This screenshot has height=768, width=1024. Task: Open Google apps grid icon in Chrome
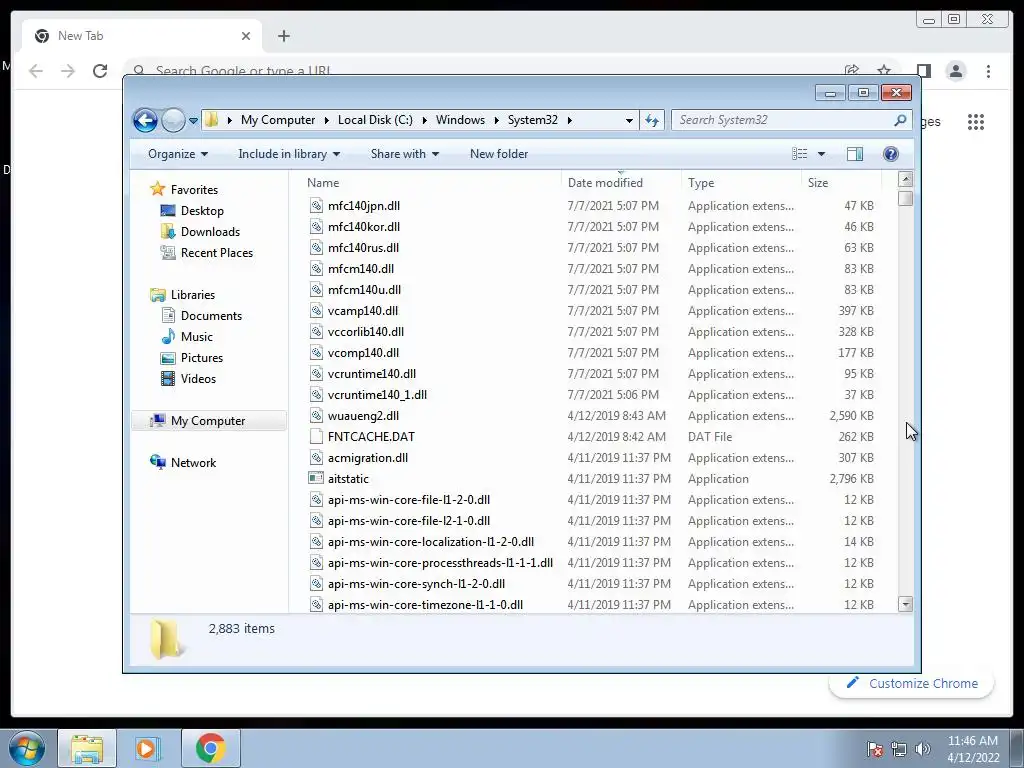[976, 121]
